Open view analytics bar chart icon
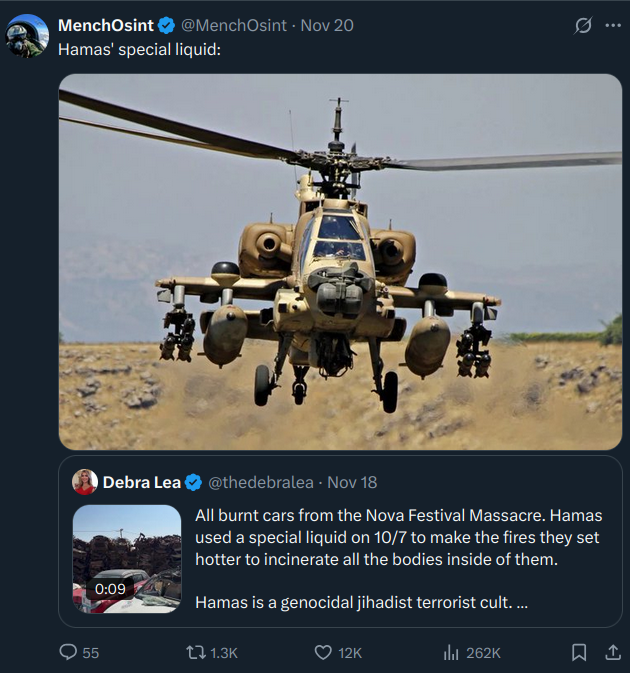The image size is (630, 673). pos(451,652)
